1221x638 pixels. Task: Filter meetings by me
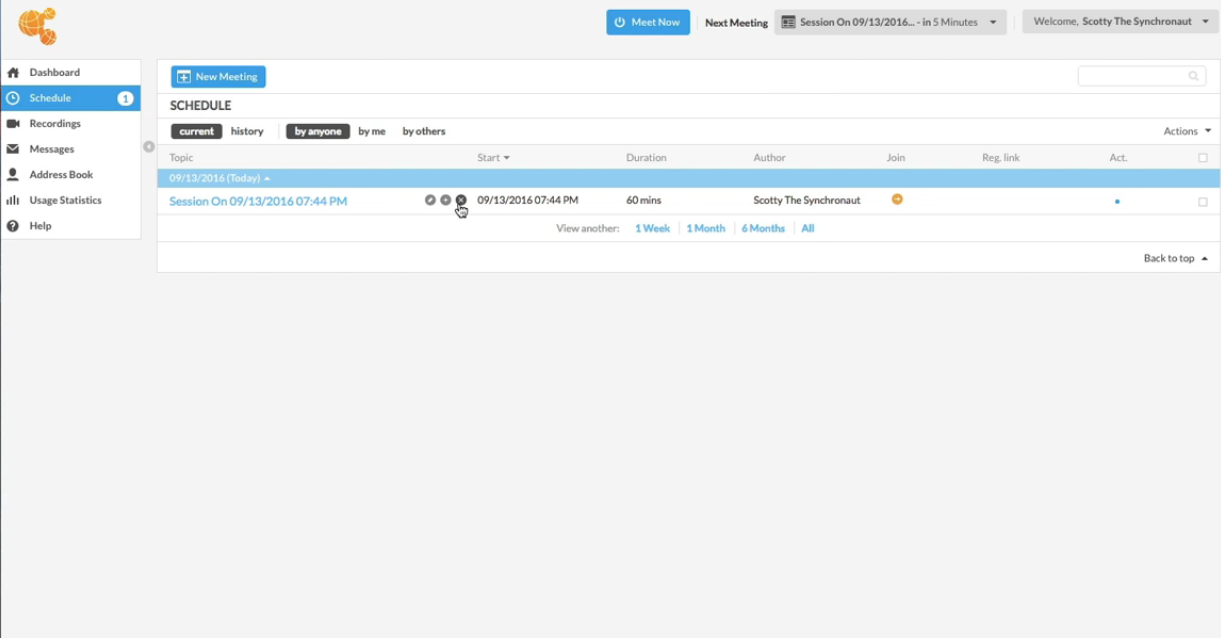[372, 131]
